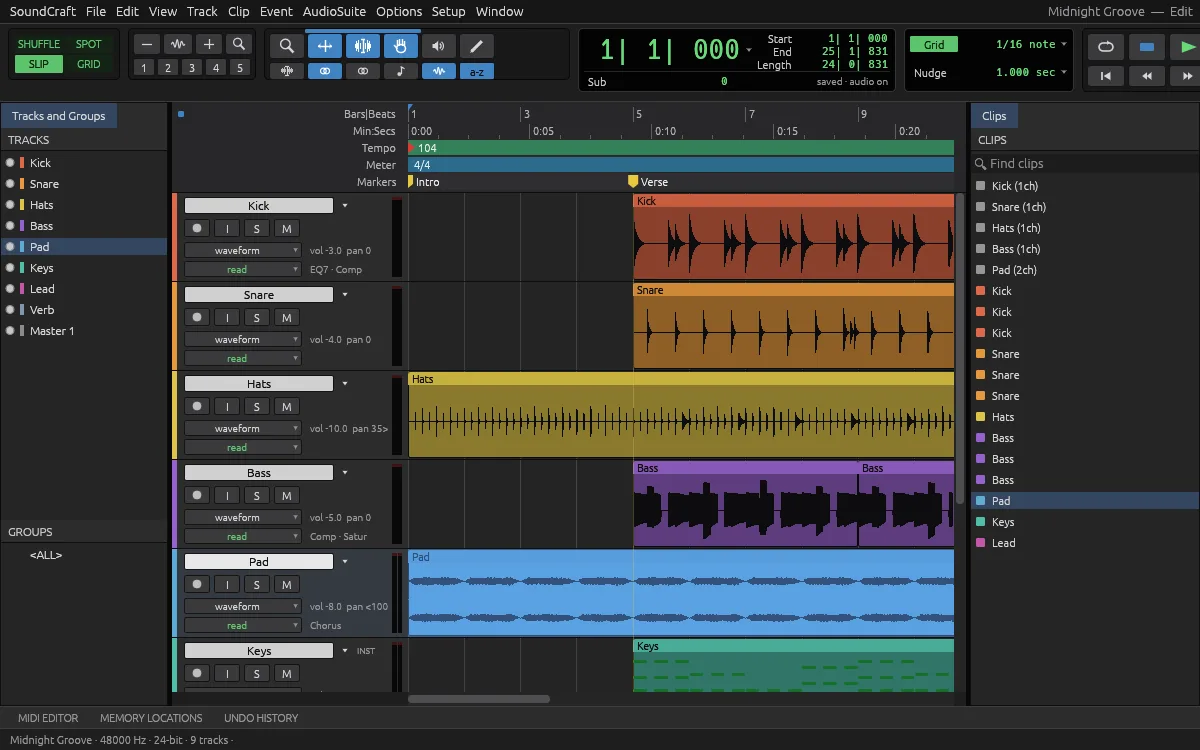Record-arm the Kick track
Screen dimensions: 1200x750
click(197, 228)
